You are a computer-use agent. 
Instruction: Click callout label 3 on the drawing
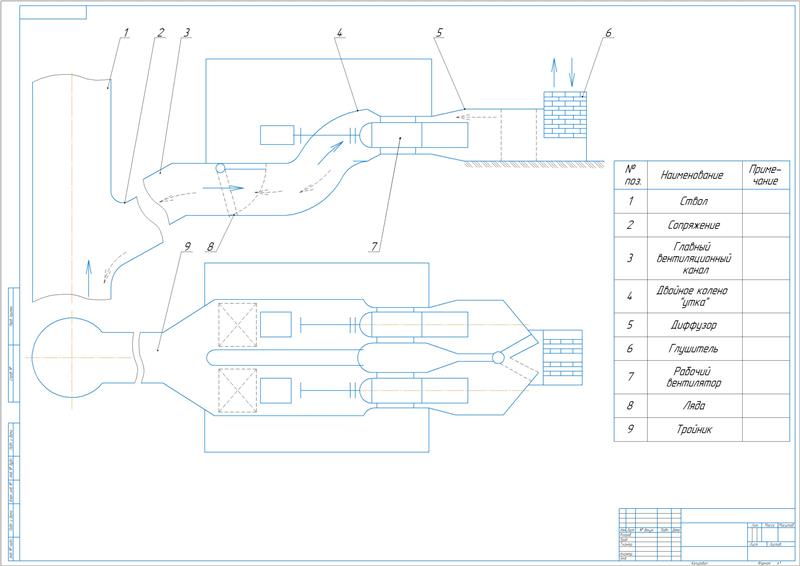187,33
